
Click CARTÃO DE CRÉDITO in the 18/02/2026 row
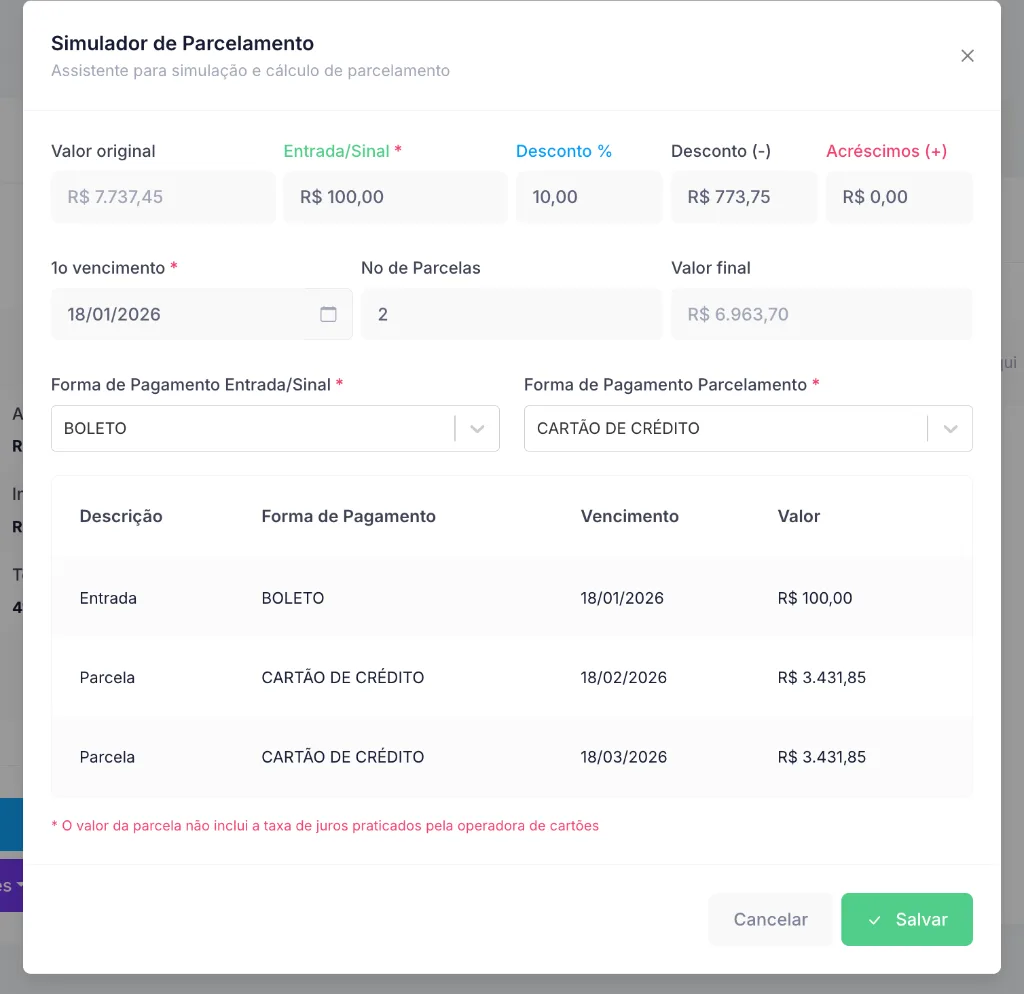click(x=343, y=678)
